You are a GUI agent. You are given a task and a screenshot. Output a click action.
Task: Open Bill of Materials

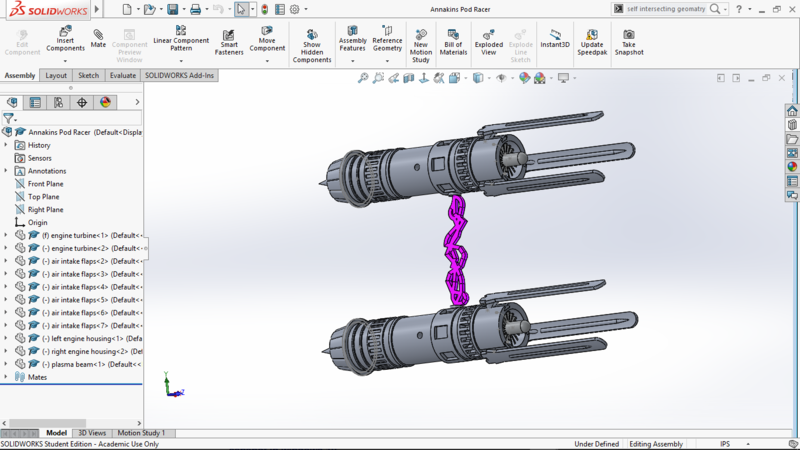453,42
